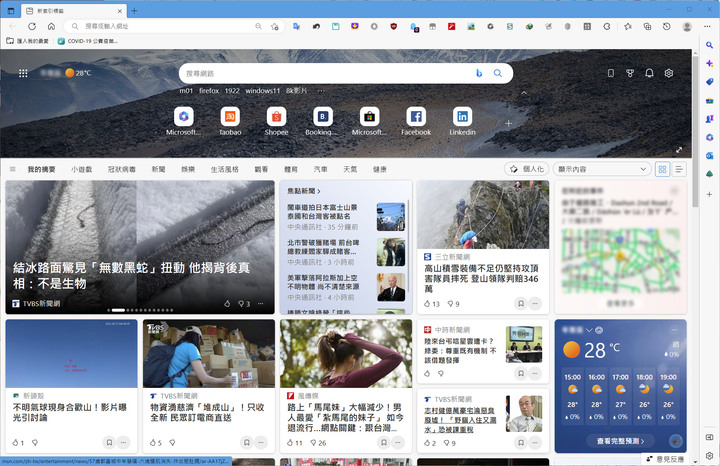The height and width of the screenshot is (466, 720).
Task: Save the 路上「馬尾妹」article for later
Action: click(384, 443)
